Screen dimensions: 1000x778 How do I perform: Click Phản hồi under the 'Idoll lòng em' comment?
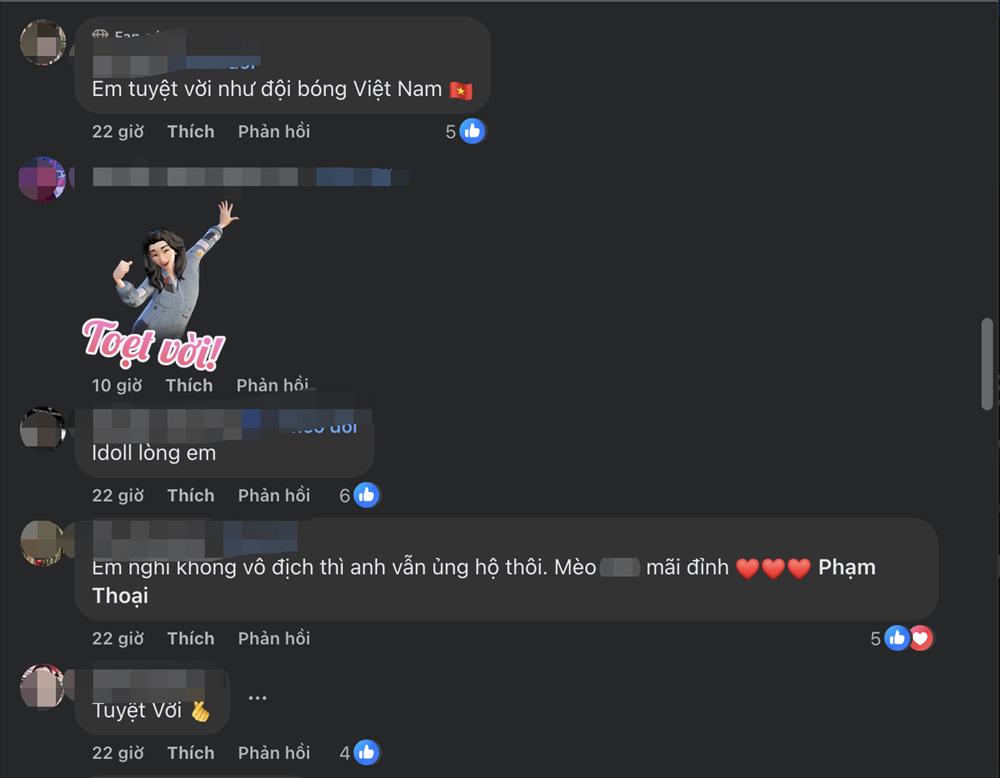click(274, 495)
